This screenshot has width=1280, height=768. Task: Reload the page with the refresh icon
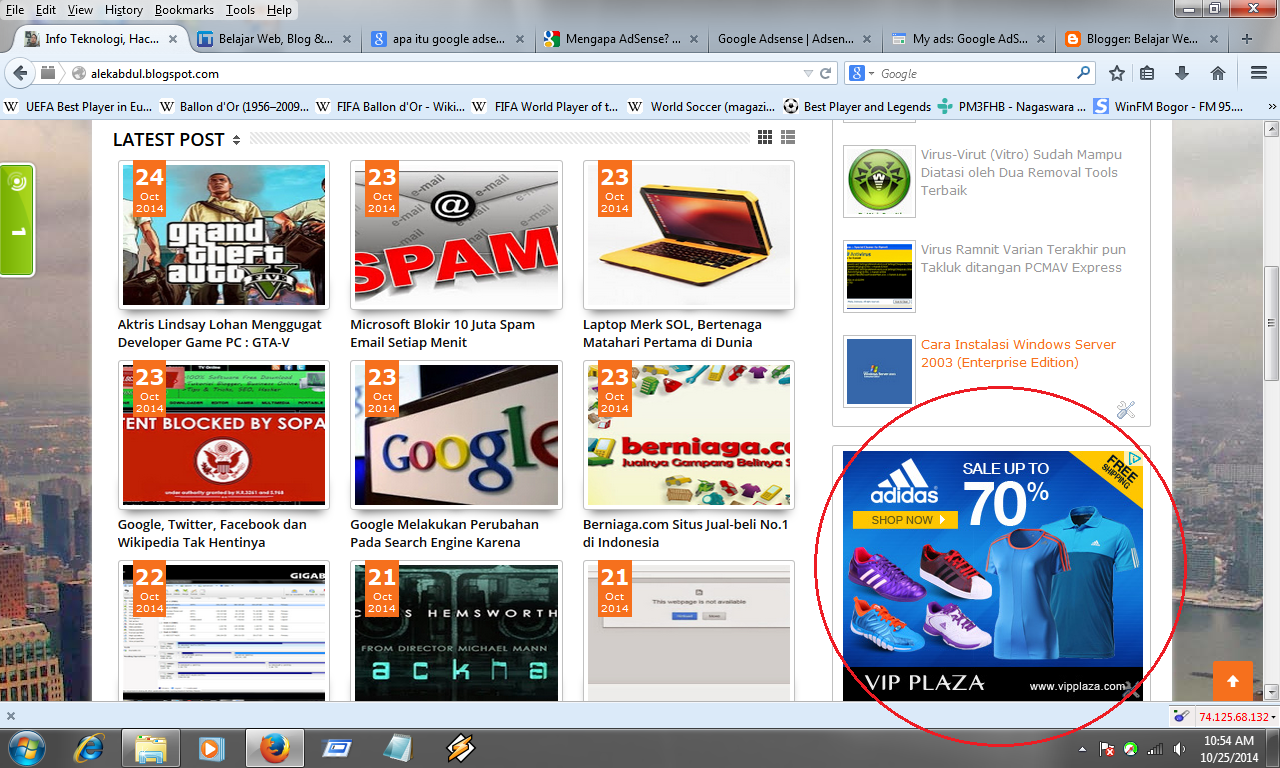point(826,73)
